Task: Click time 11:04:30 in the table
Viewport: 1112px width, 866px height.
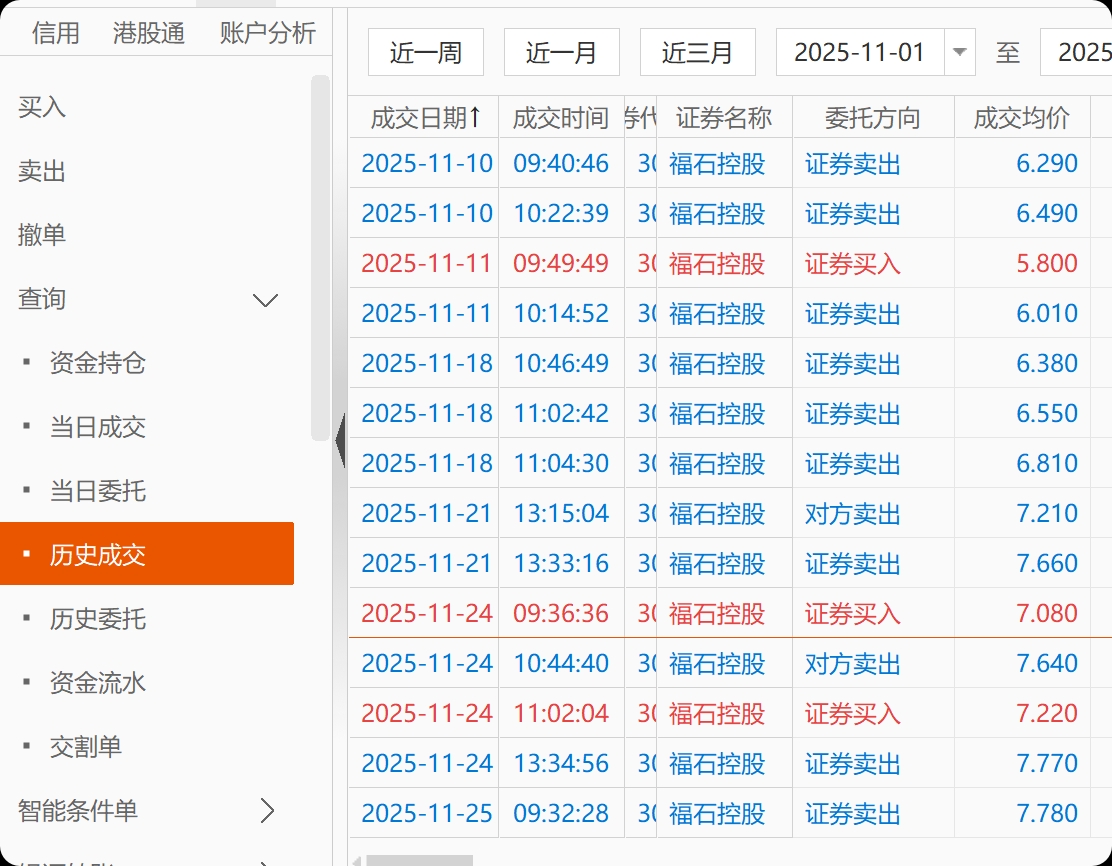Action: pyautogui.click(x=561, y=463)
